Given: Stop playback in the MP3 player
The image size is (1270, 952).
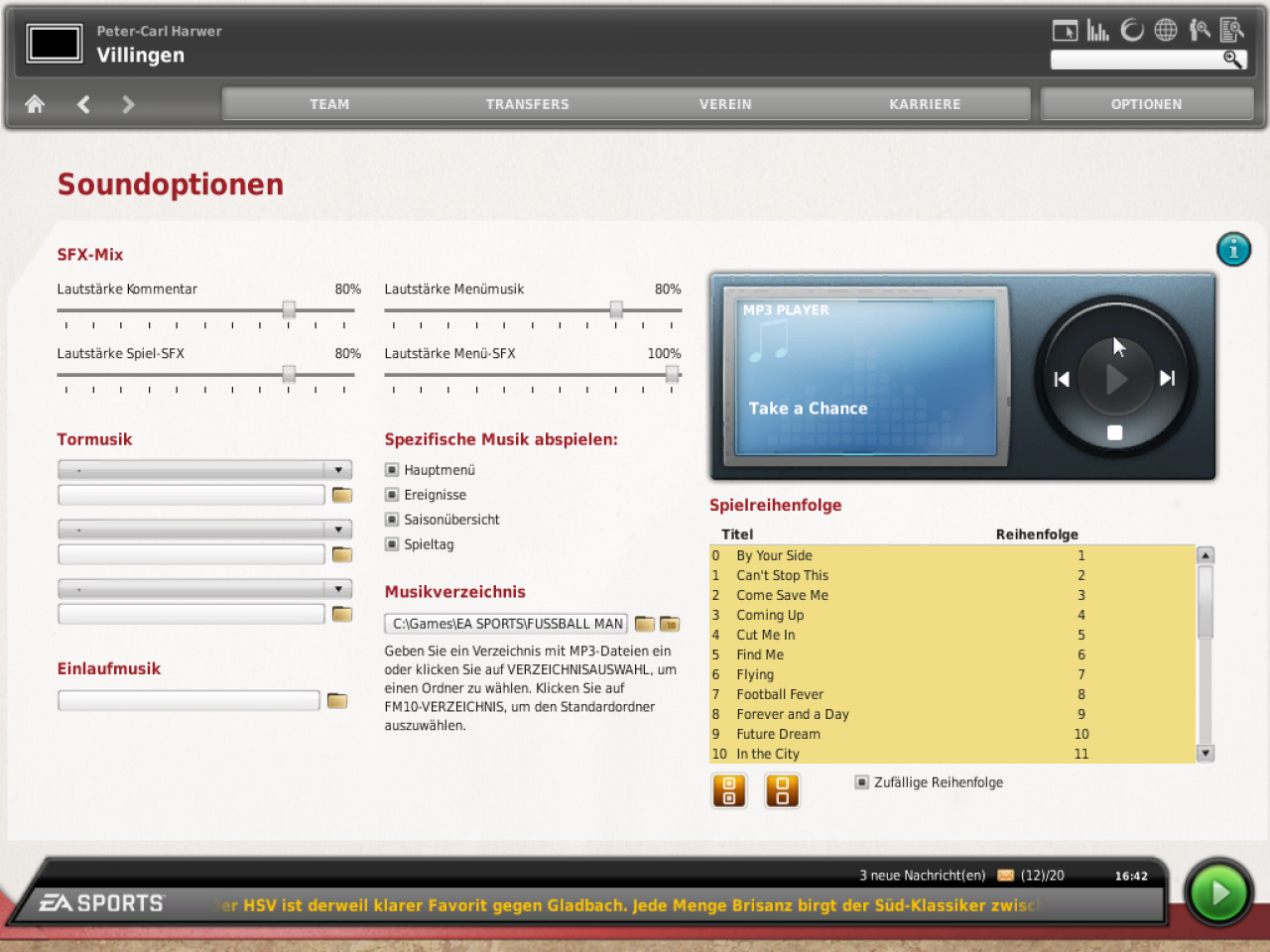Looking at the screenshot, I should (1115, 432).
